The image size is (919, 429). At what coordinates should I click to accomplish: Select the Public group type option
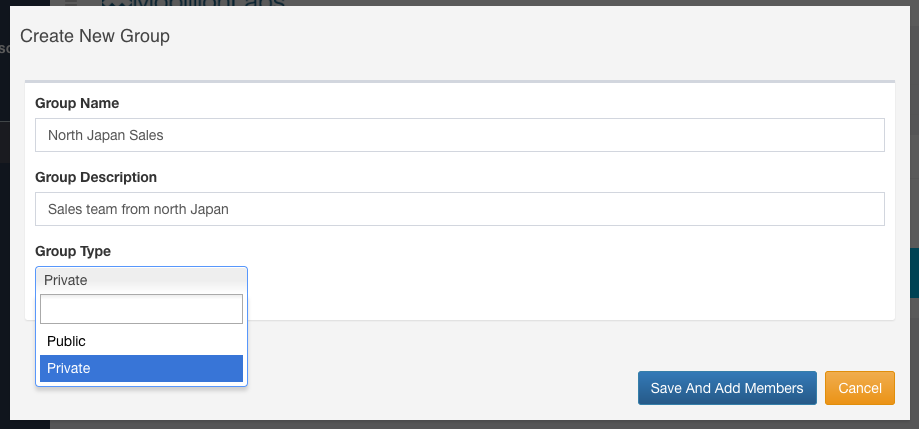[x=141, y=341]
